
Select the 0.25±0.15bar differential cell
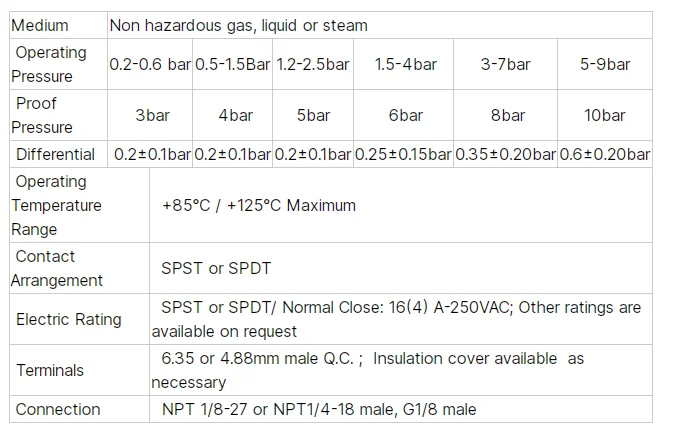pyautogui.click(x=403, y=154)
